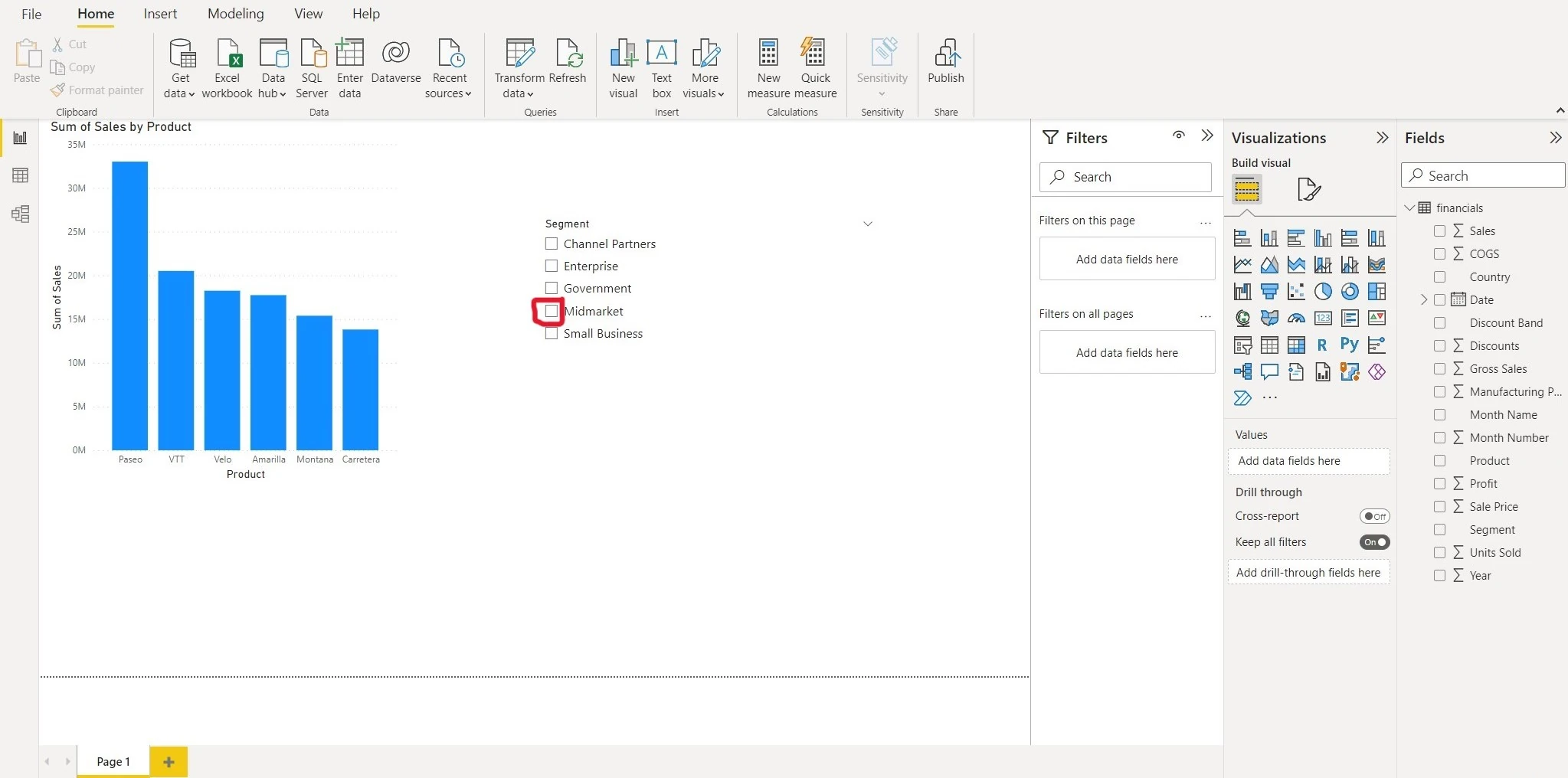Viewport: 1568px width, 778px height.
Task: Open the File menu
Action: tap(31, 14)
